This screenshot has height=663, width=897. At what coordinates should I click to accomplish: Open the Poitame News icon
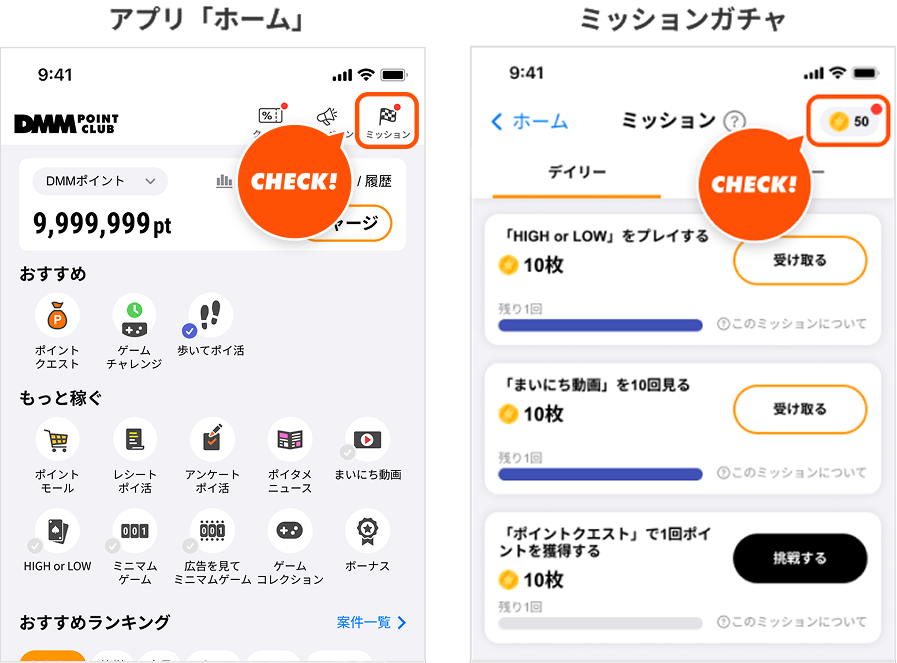(x=290, y=439)
